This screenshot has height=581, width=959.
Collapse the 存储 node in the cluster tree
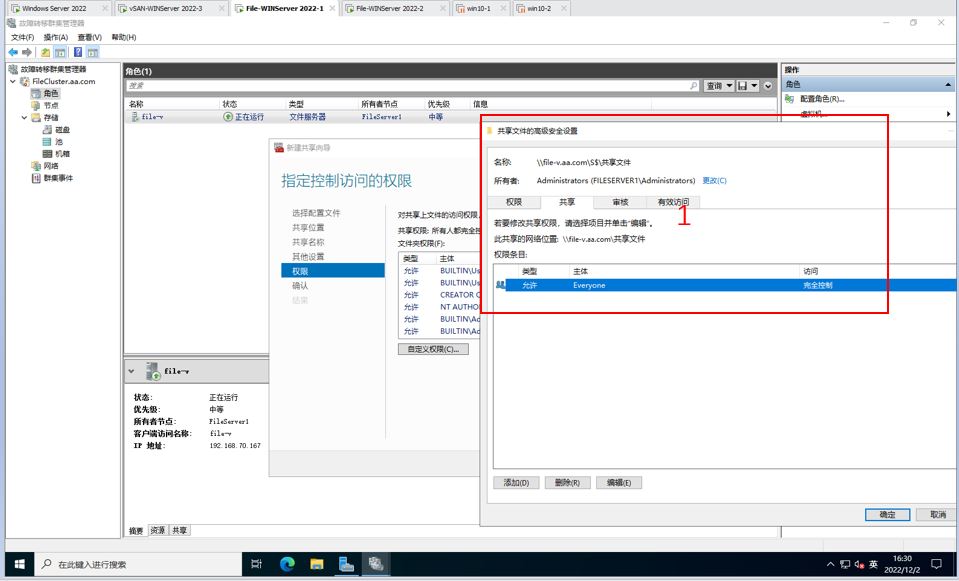[22, 115]
